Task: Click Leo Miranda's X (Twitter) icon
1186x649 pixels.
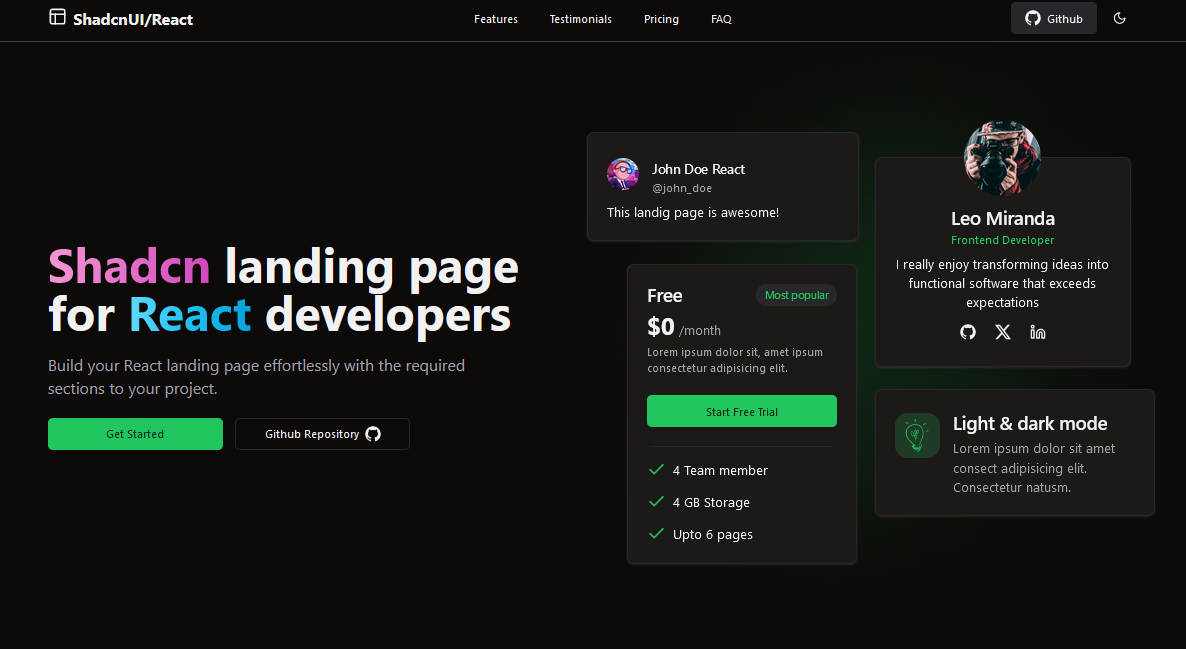Action: pyautogui.click(x=1002, y=332)
